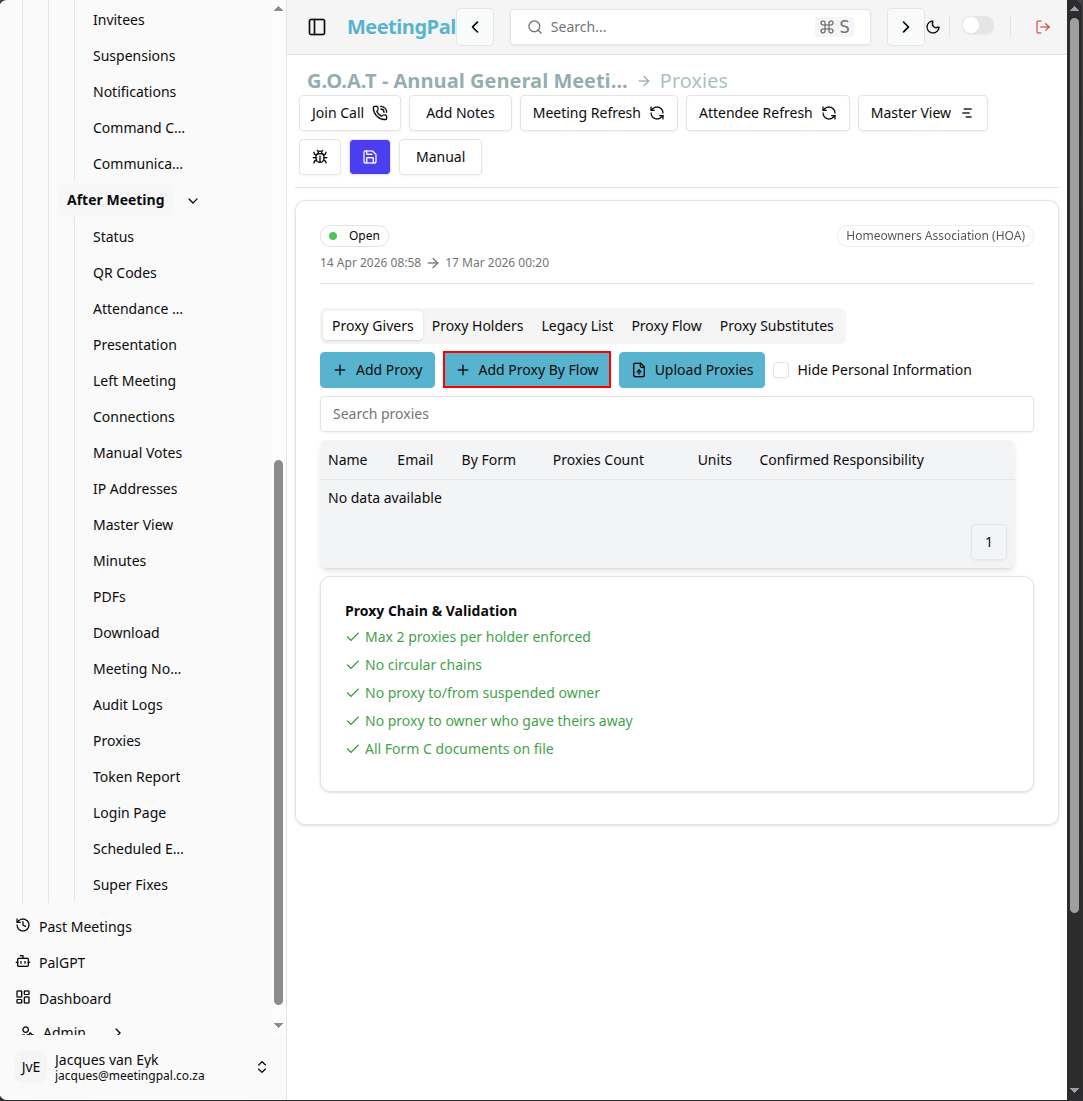Open Token Report in the sidebar

point(136,777)
